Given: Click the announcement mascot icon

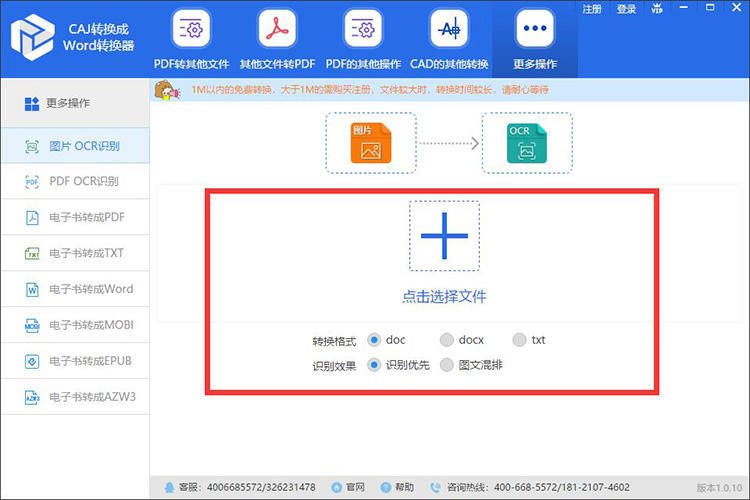Looking at the screenshot, I should (167, 90).
